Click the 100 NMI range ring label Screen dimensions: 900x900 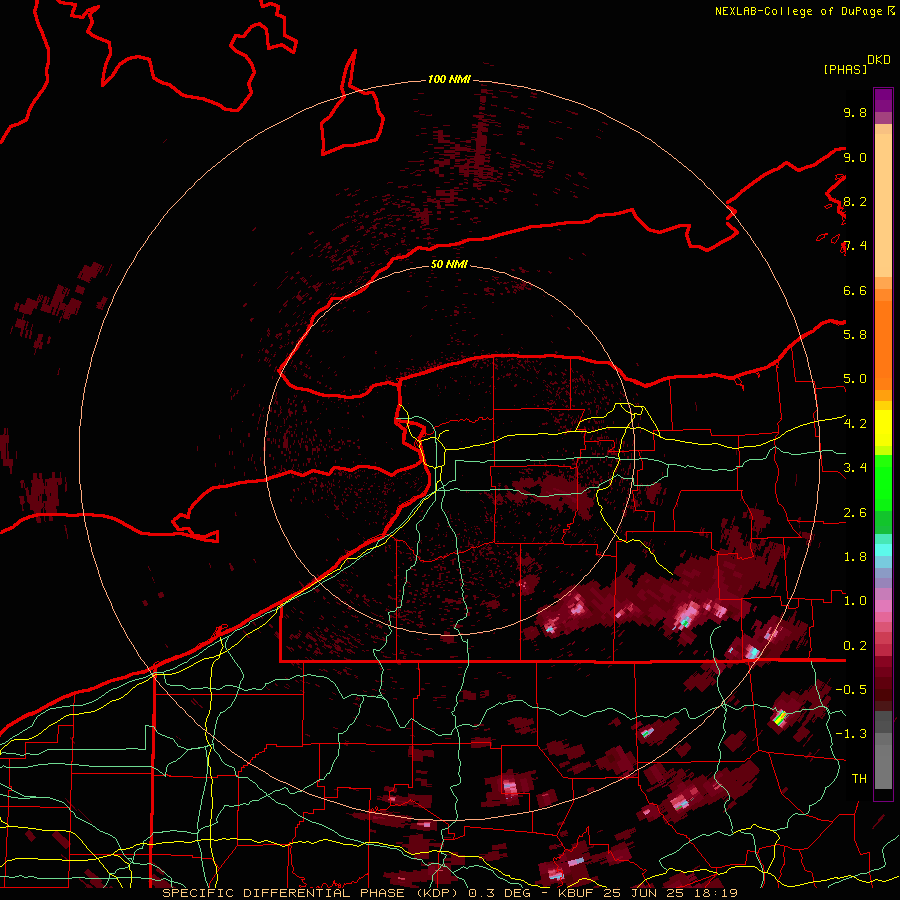[x=449, y=79]
